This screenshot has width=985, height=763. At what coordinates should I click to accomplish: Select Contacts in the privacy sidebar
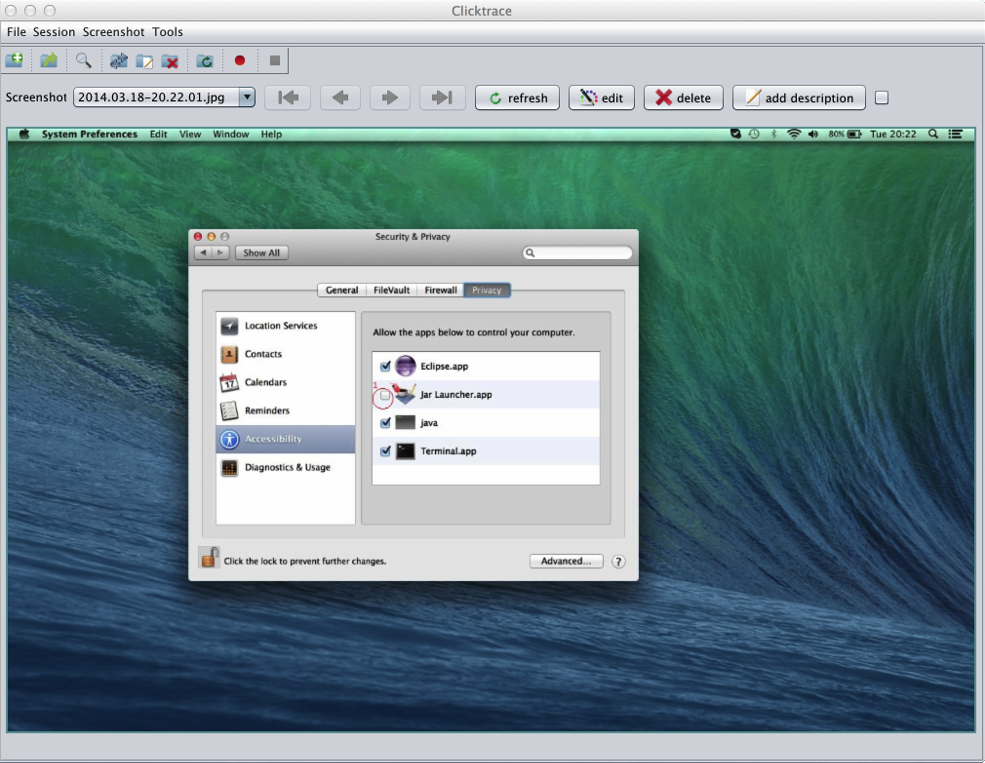tap(286, 354)
